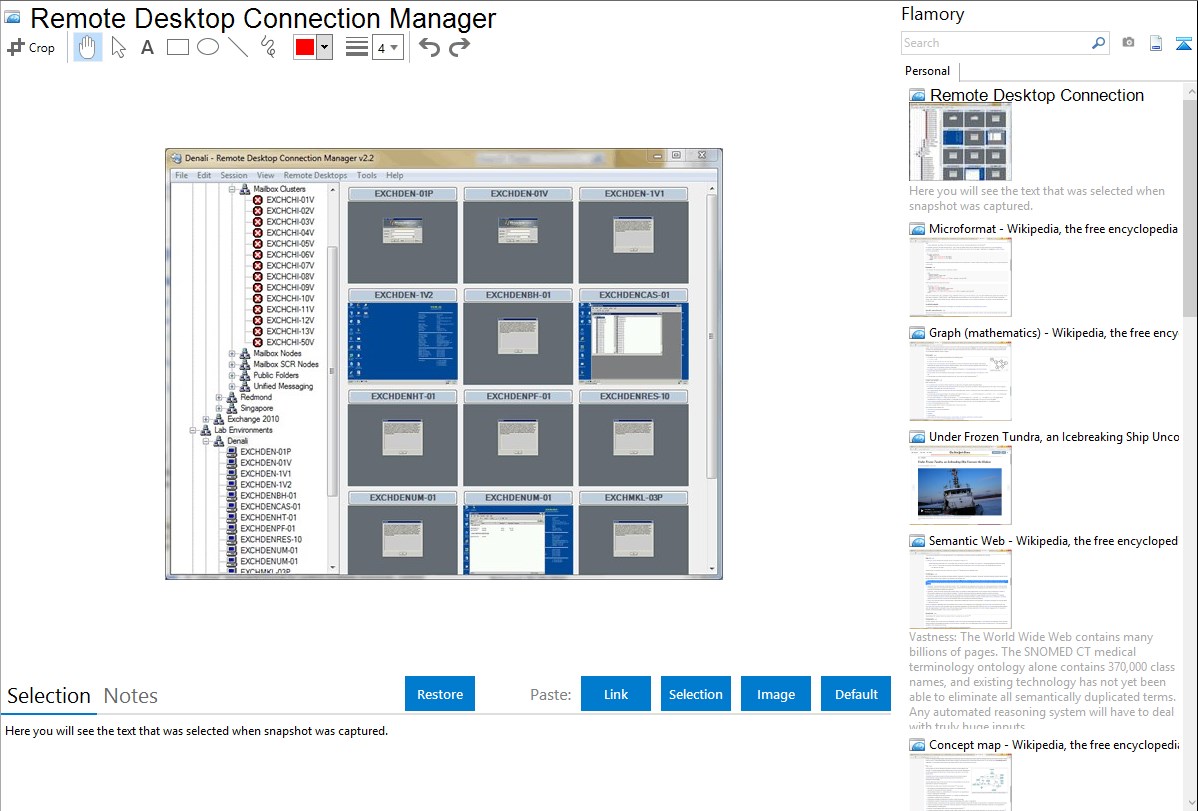
Task: Expand the Public Folders tree node
Action: point(232,375)
